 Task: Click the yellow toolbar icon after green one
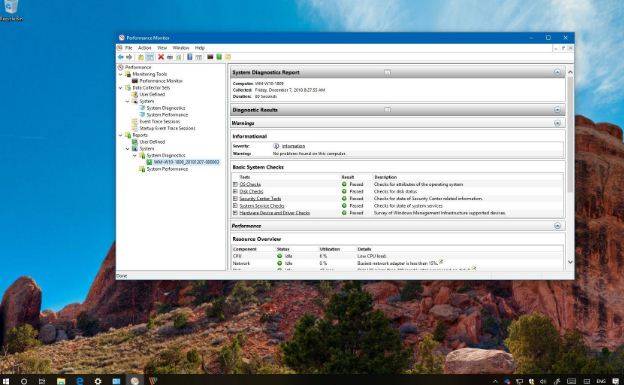pos(228,57)
